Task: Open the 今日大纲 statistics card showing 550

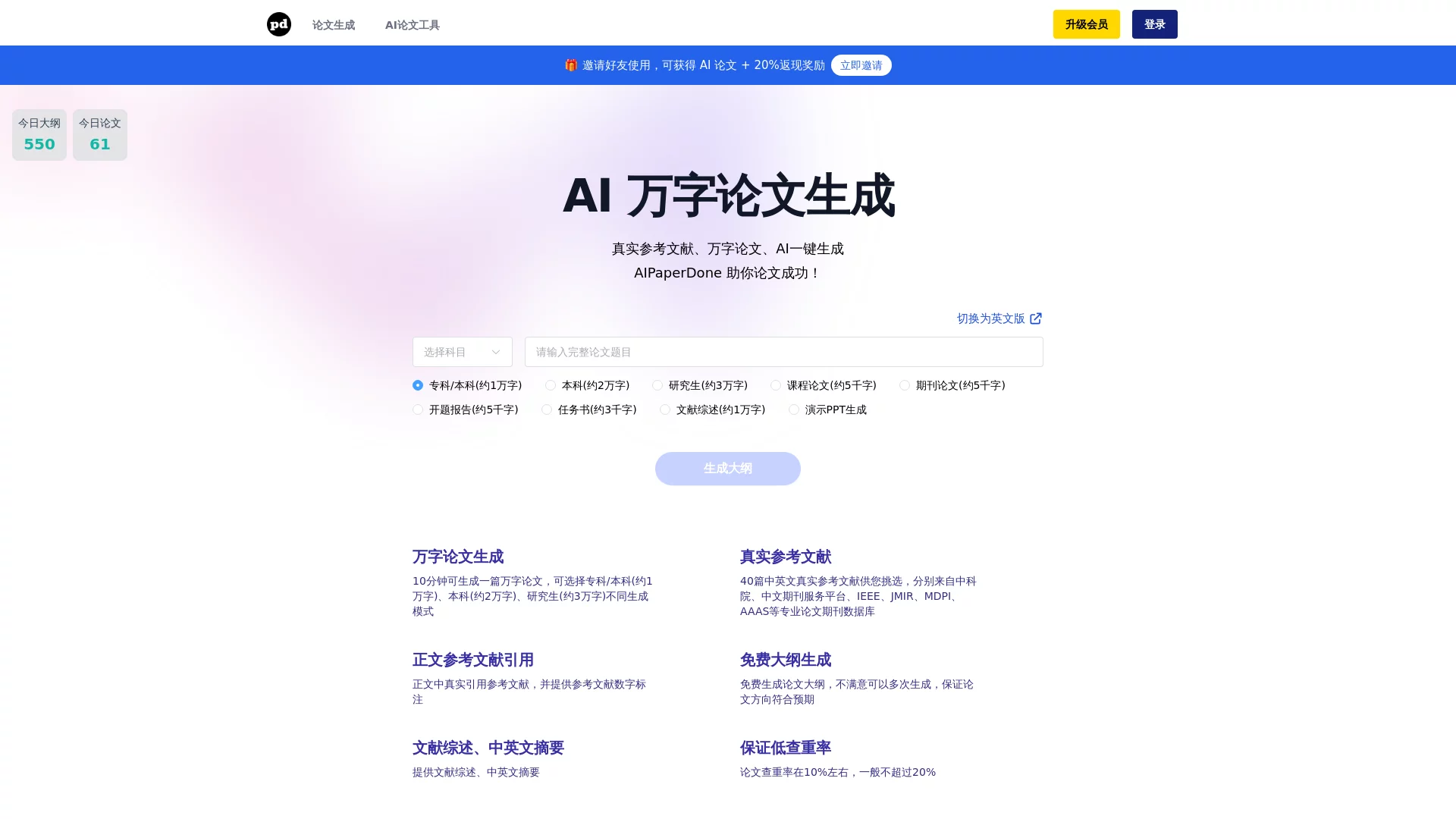Action: pos(39,135)
